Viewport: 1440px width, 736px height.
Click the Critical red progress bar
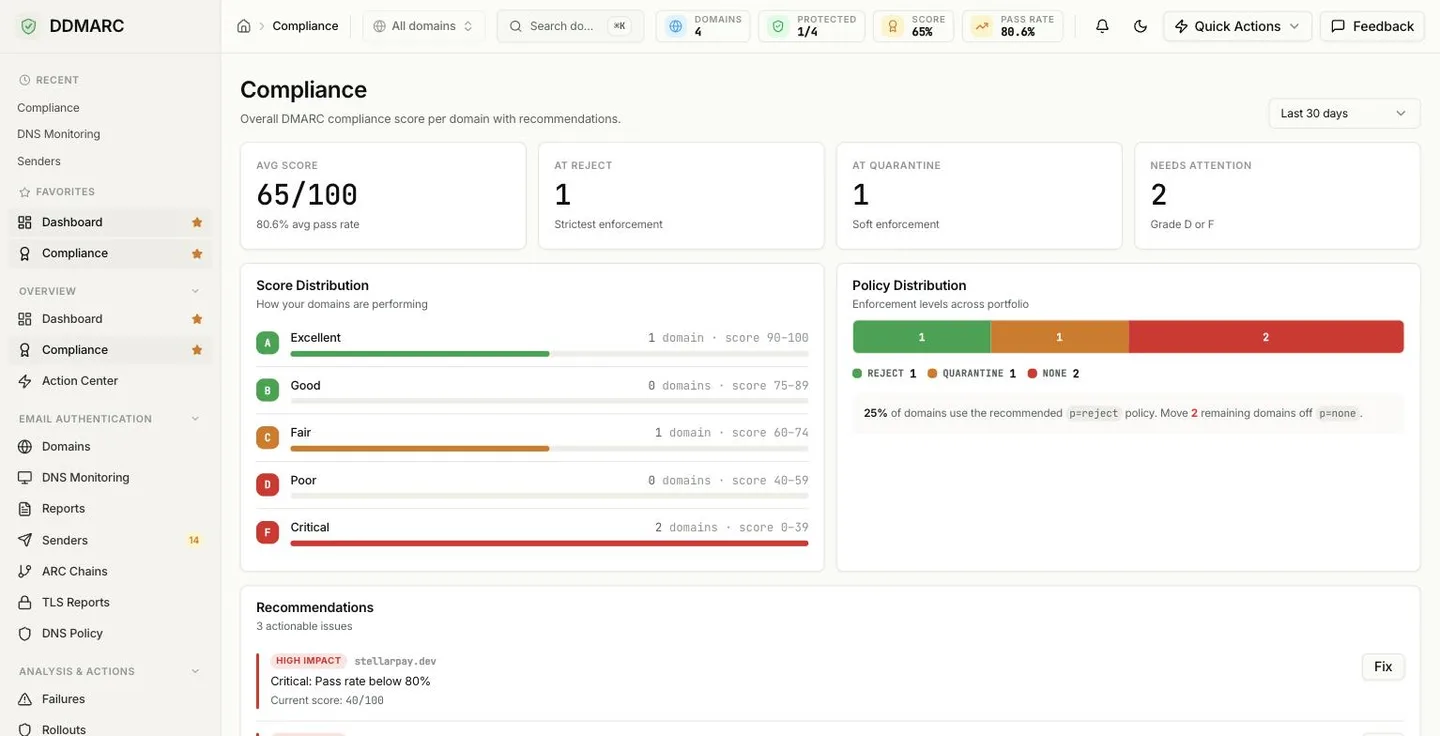(x=549, y=544)
